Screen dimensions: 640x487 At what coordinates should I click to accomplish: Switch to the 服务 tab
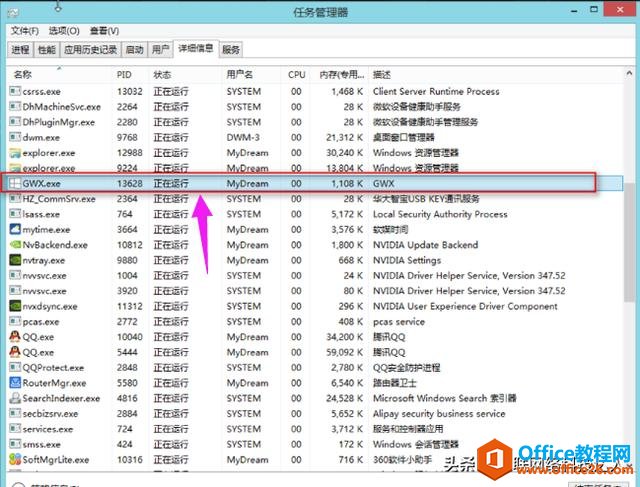click(231, 50)
